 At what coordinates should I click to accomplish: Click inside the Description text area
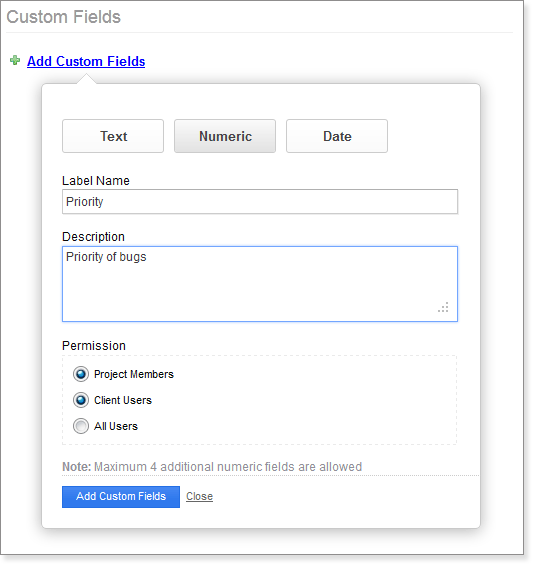pos(260,284)
